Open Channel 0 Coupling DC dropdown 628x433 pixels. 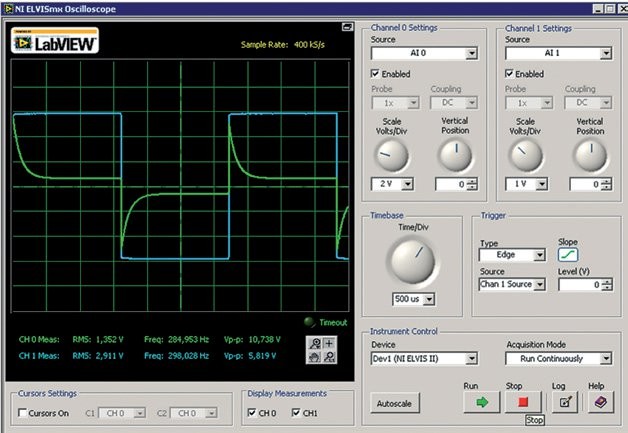(454, 103)
